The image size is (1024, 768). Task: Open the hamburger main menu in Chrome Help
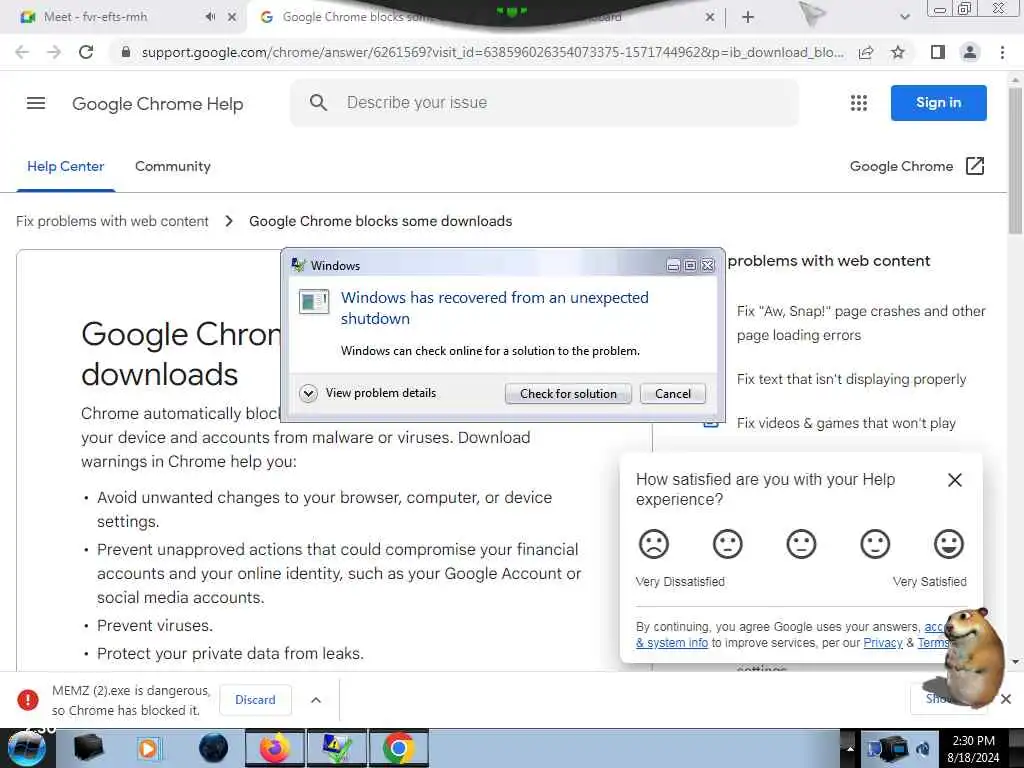tap(36, 103)
